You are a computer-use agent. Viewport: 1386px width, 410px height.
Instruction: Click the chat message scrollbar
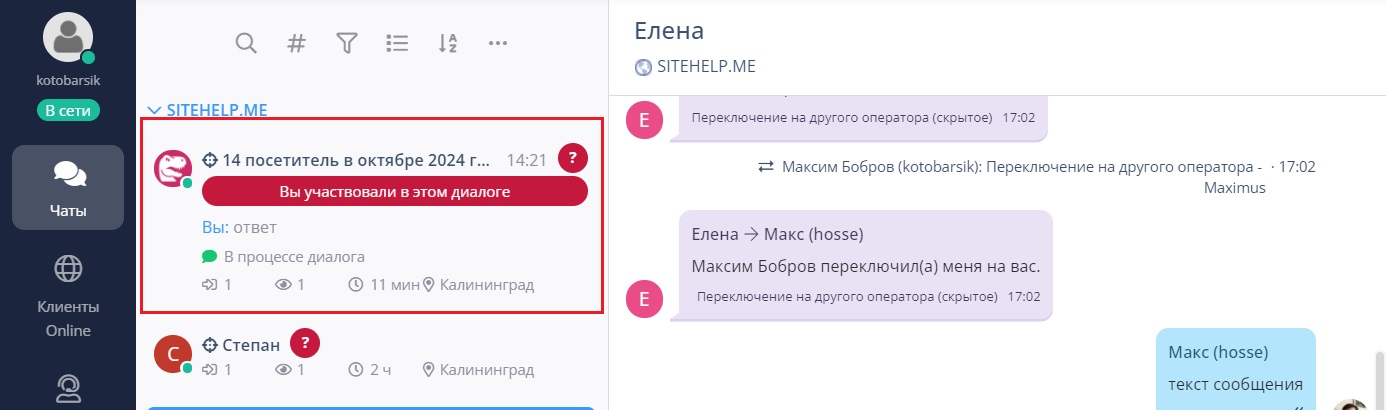[x=1379, y=380]
